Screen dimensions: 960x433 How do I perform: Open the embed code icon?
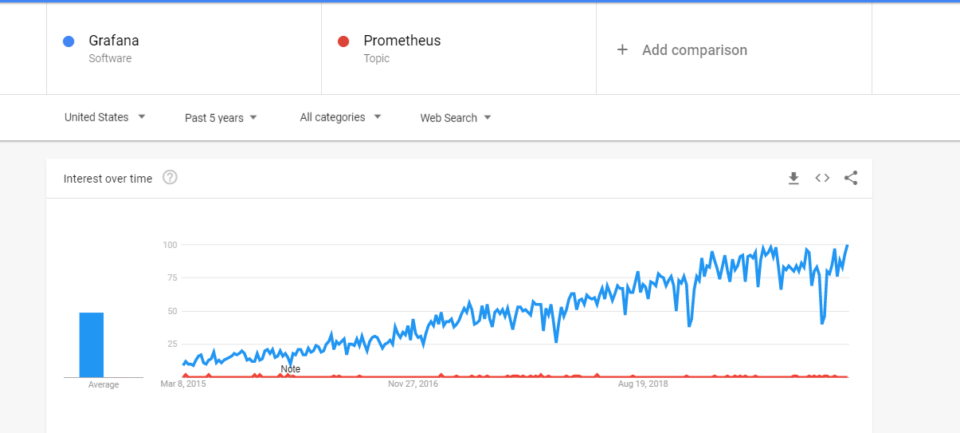point(822,178)
